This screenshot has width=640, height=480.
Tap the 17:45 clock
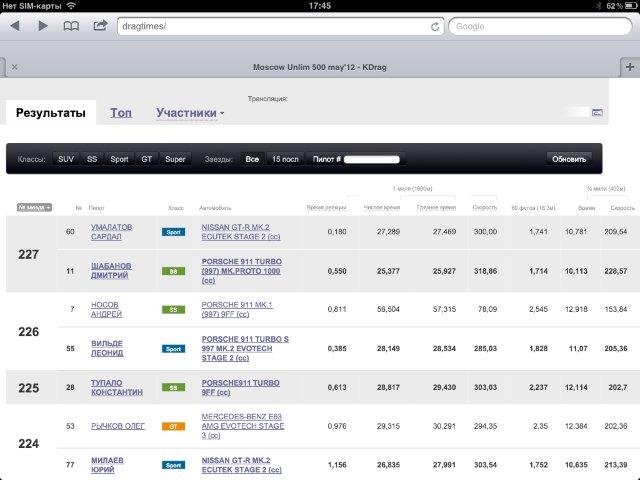[x=320, y=6]
